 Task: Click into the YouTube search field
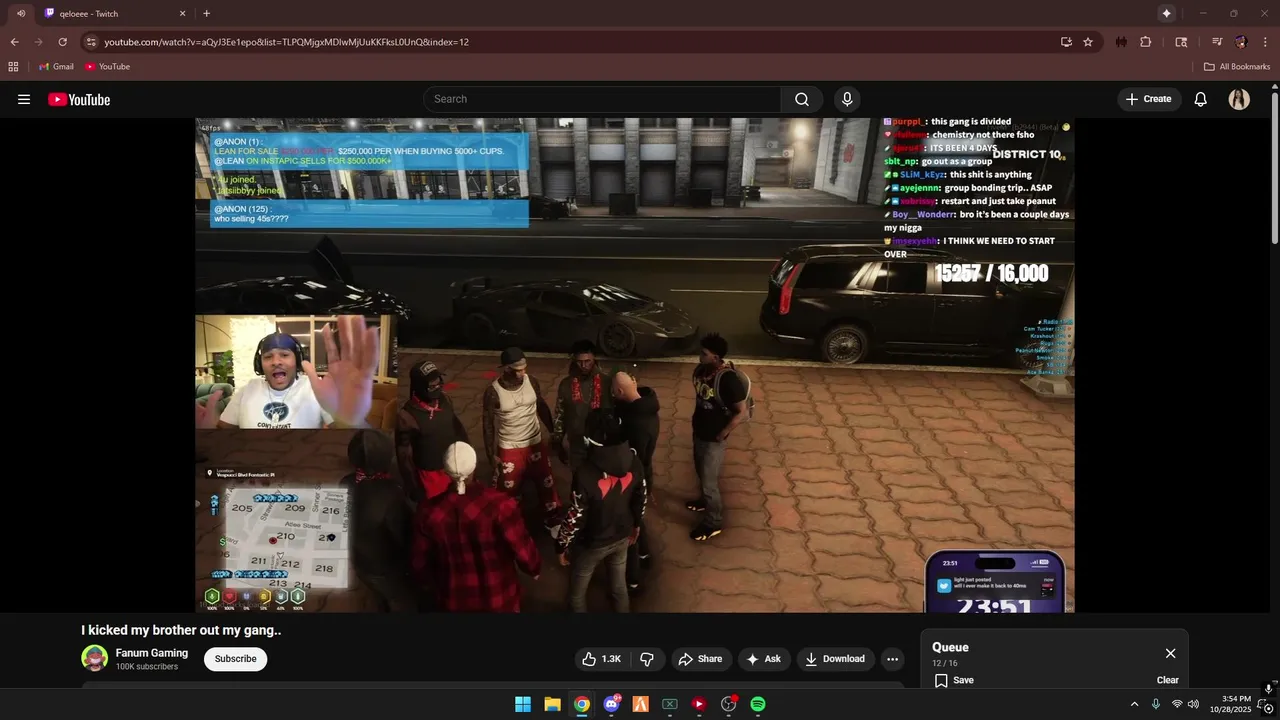pos(602,99)
